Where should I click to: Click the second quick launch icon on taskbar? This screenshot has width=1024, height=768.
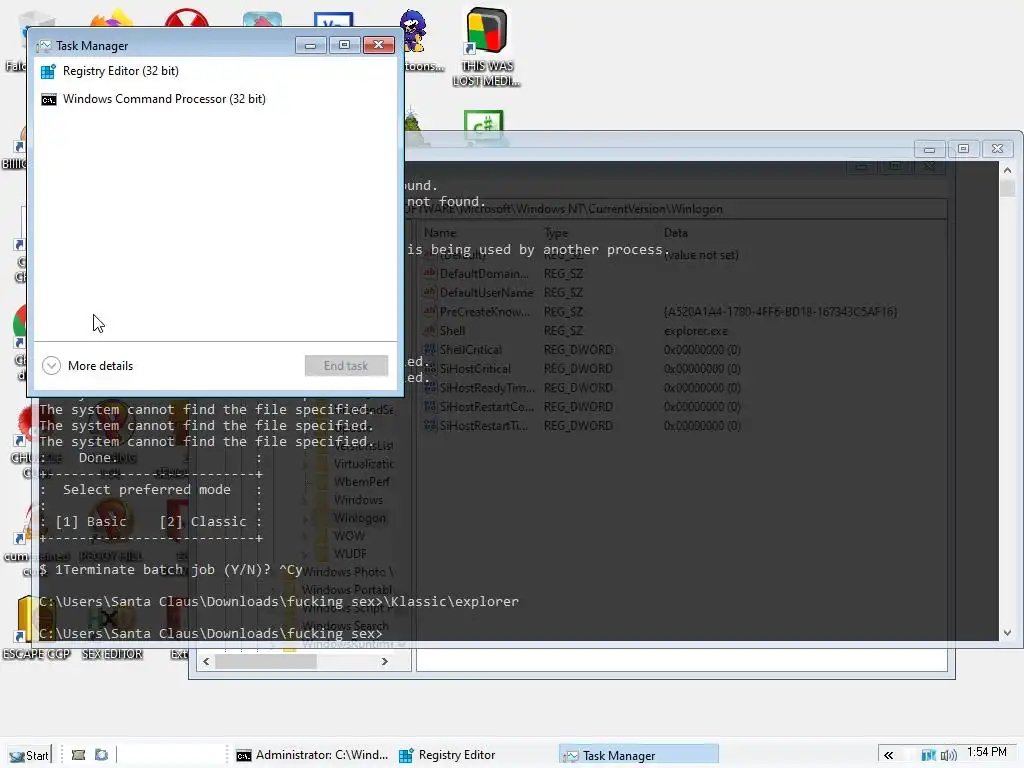(x=101, y=755)
